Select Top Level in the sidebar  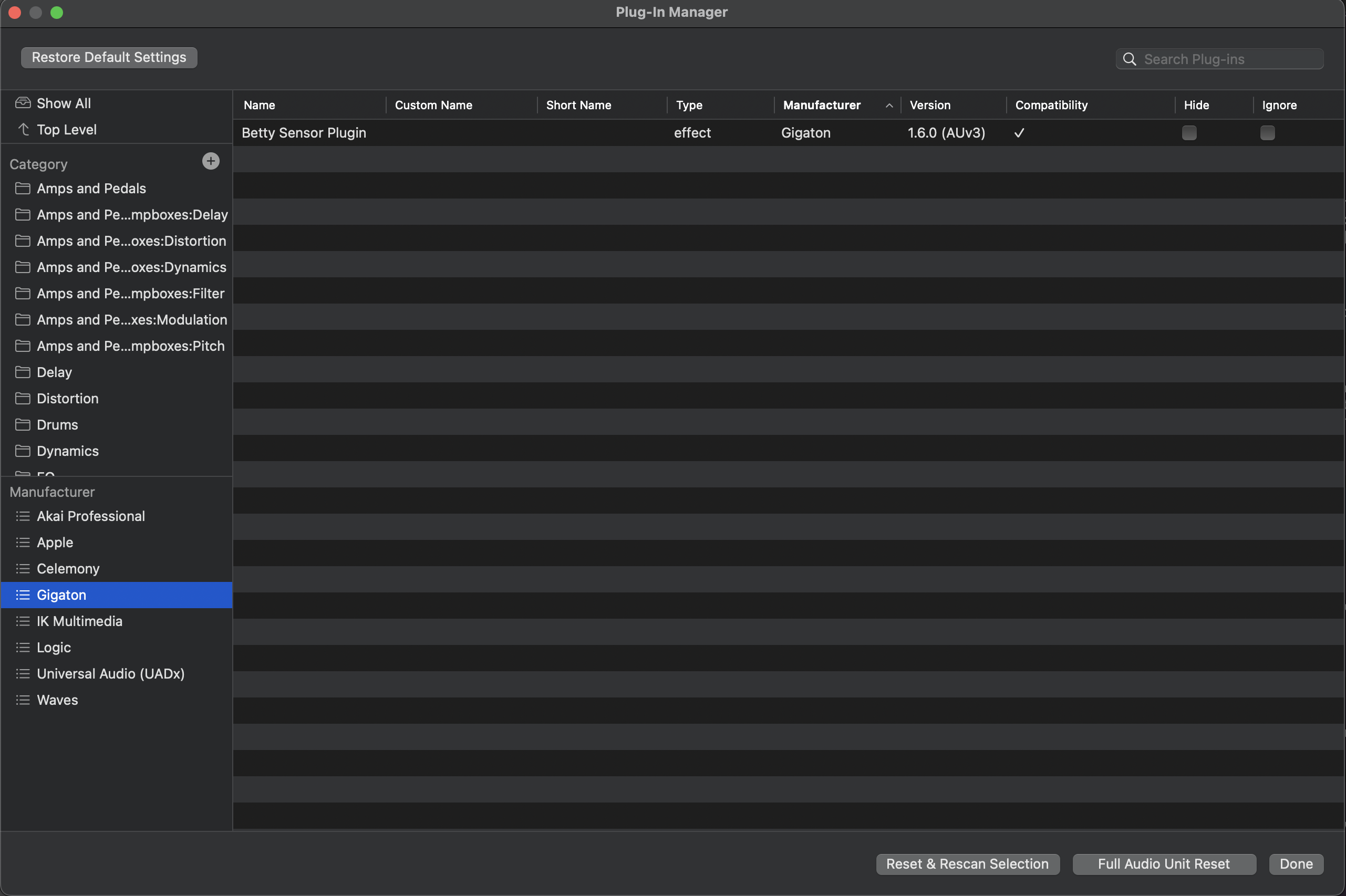(66, 129)
